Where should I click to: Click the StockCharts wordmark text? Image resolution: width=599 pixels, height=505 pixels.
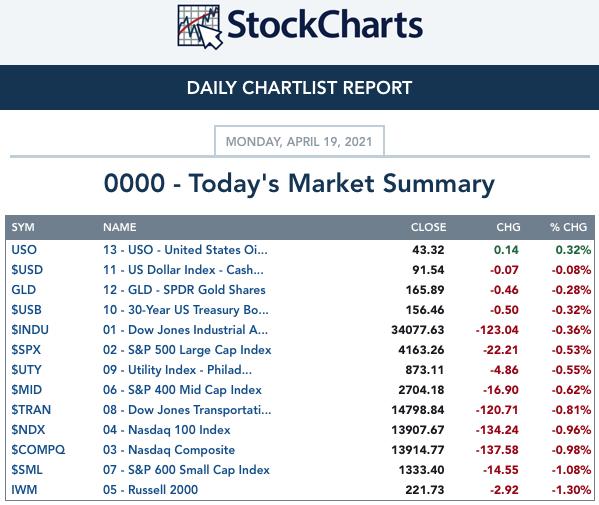click(x=325, y=25)
